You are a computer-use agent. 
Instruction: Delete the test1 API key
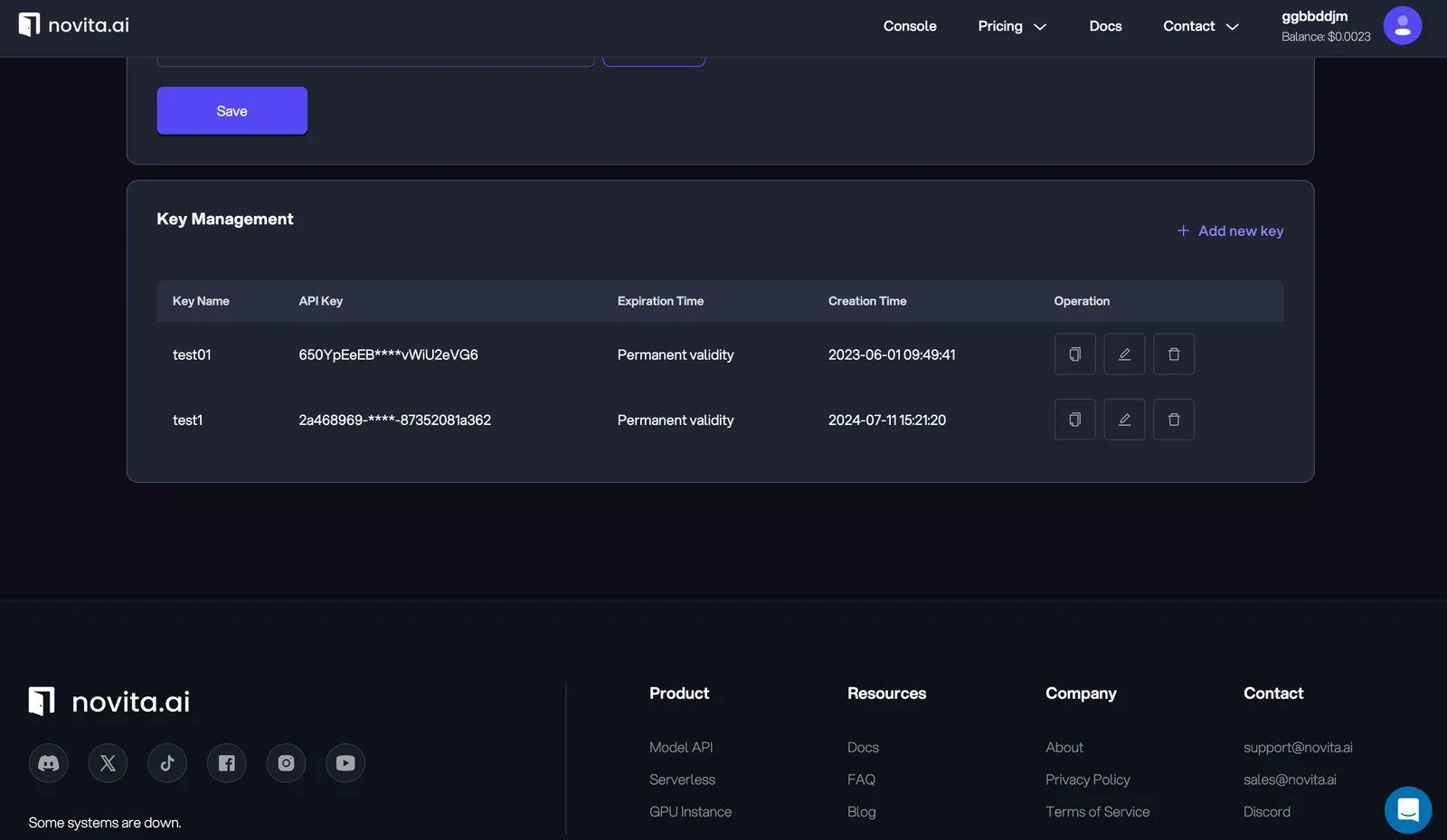[x=1174, y=420]
